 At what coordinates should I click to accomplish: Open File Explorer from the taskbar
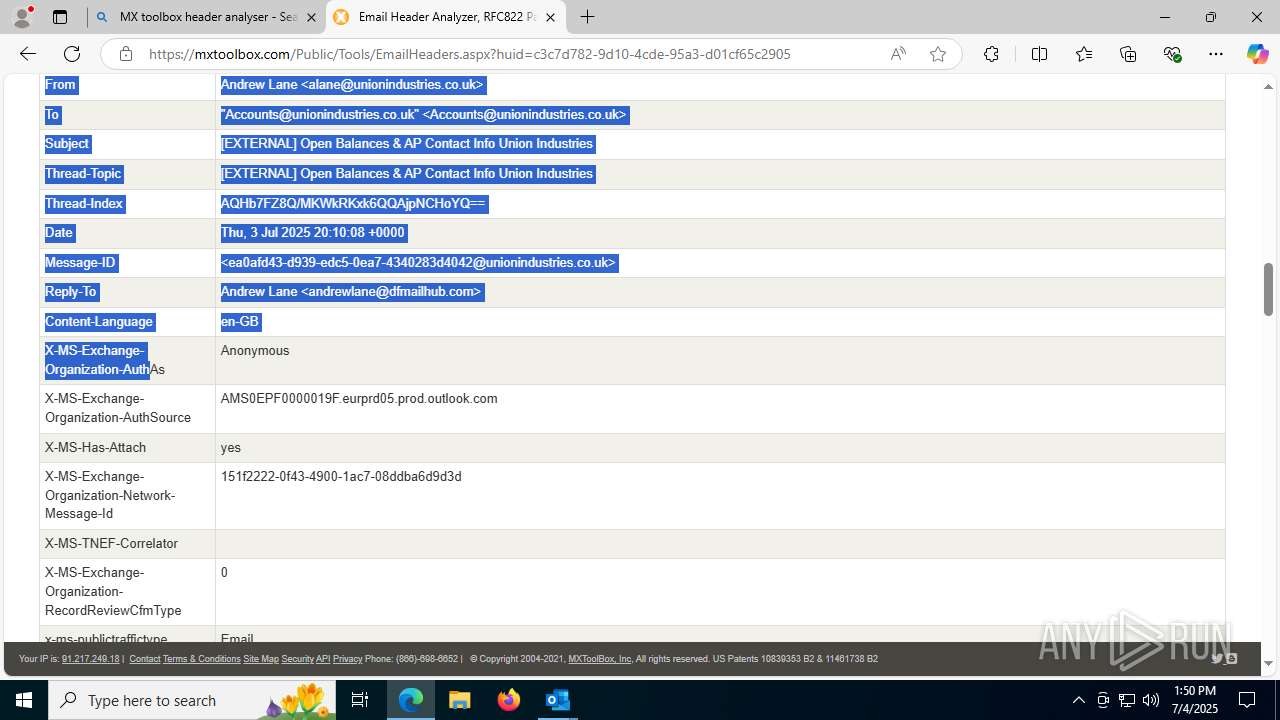tap(459, 700)
